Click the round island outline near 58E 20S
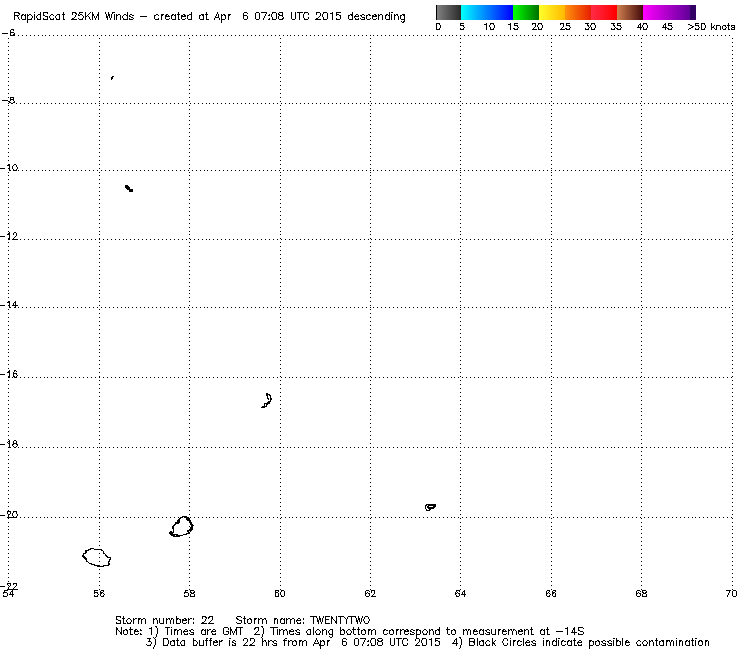740x650 pixels. coord(181,527)
